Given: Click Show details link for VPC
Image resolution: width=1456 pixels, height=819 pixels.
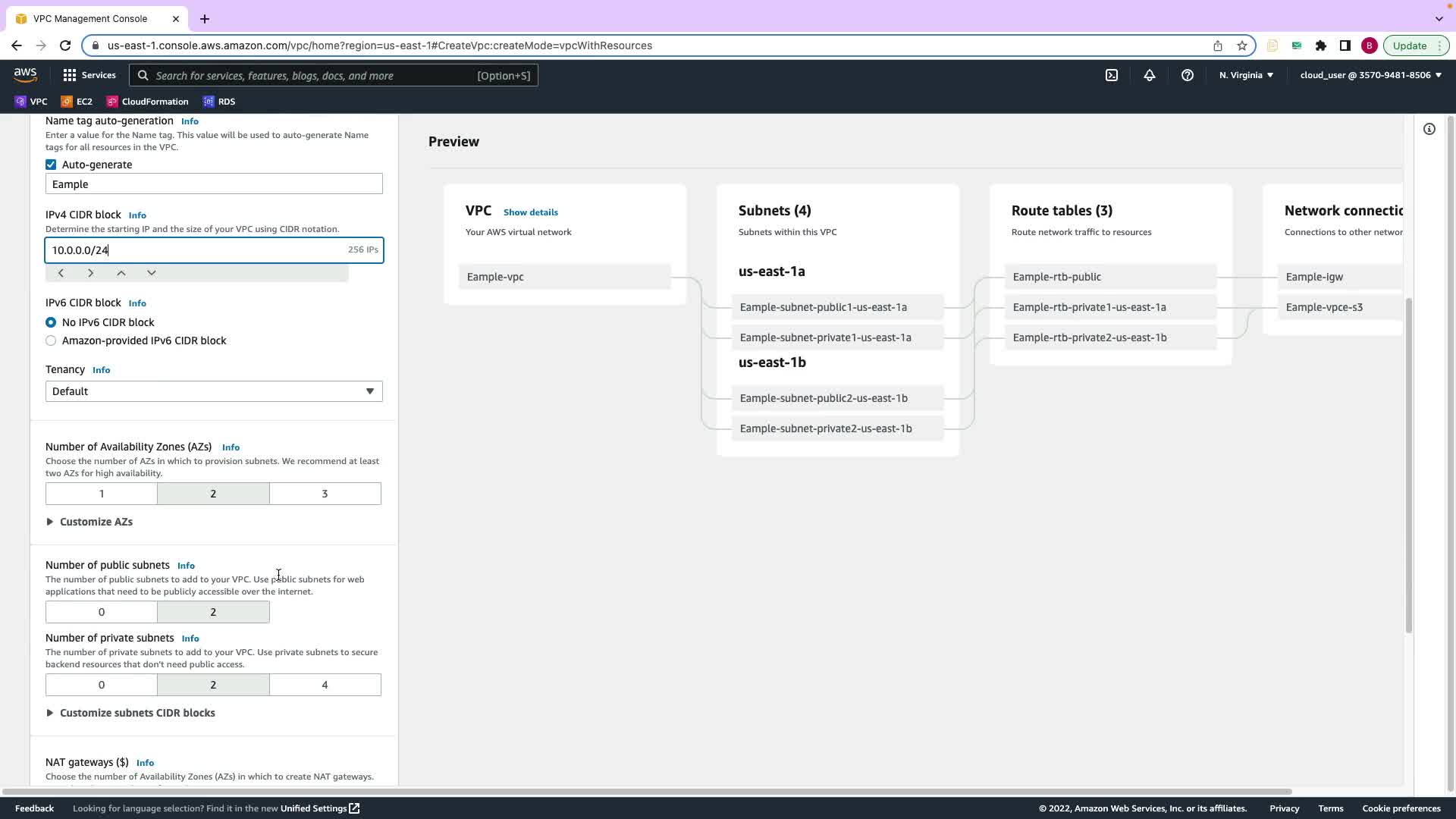Looking at the screenshot, I should coord(530,212).
